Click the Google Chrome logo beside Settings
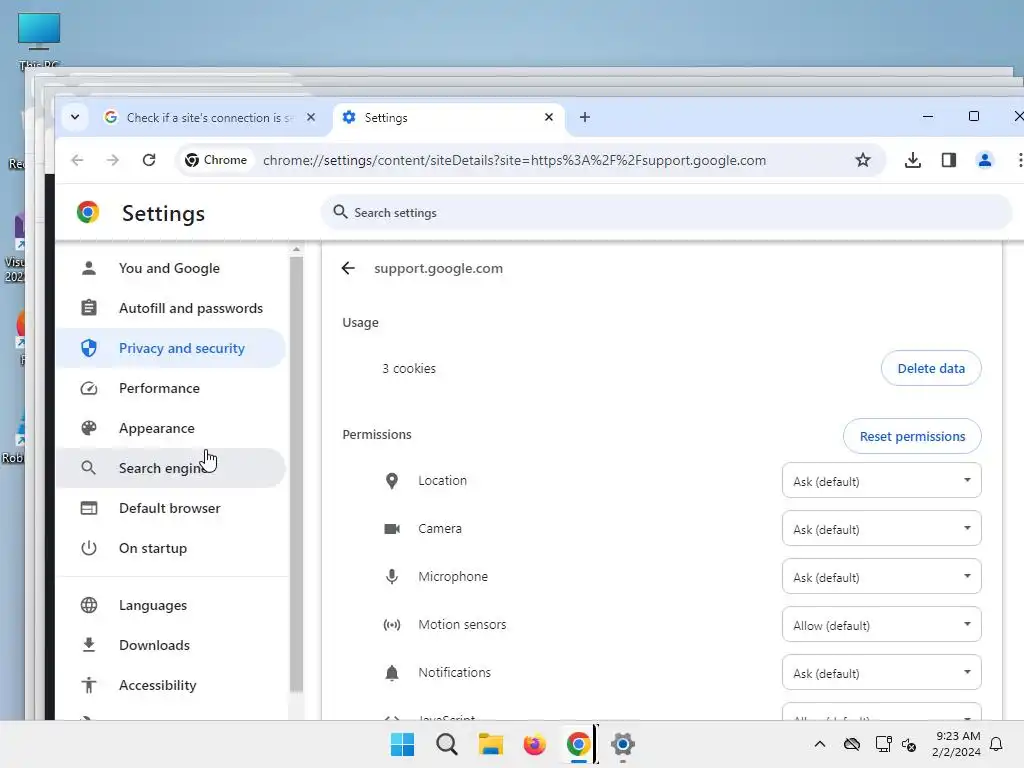The width and height of the screenshot is (1024, 768). point(88,212)
